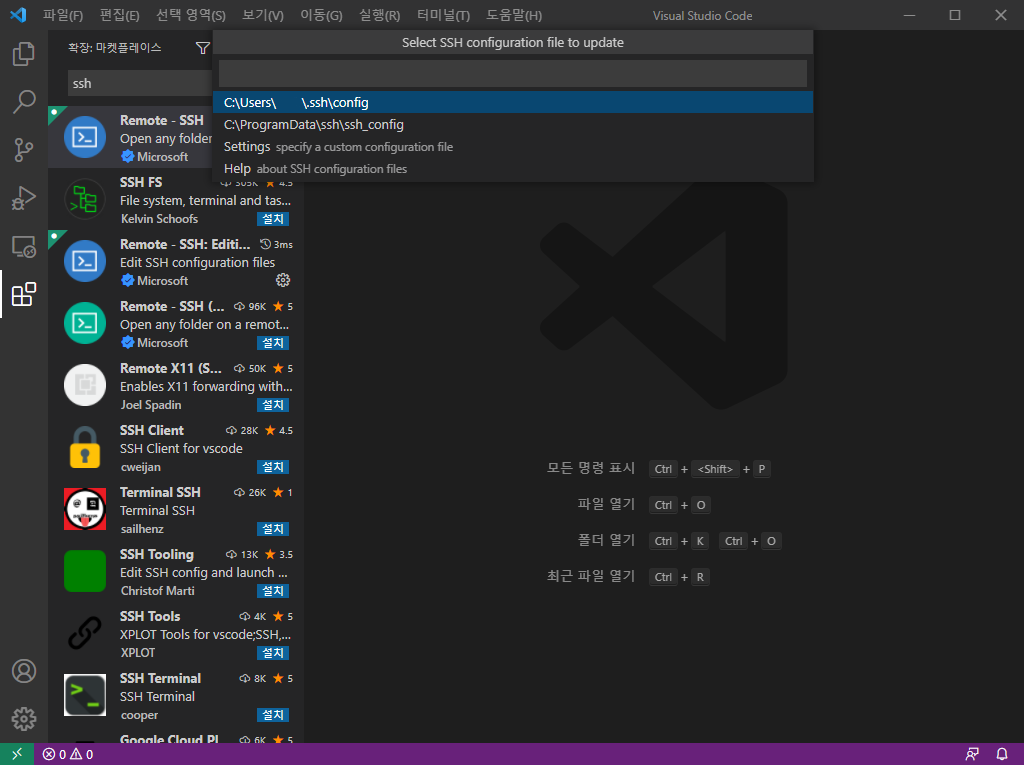Select the Remote X11 extension icon
Viewport: 1024px width, 765px height.
coord(85,385)
